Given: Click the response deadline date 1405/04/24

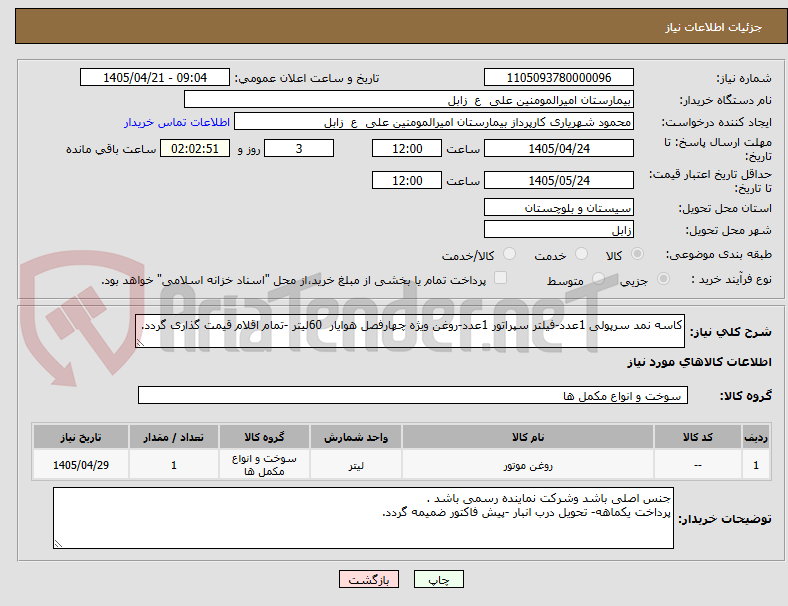Looking at the screenshot, I should pyautogui.click(x=558, y=148).
